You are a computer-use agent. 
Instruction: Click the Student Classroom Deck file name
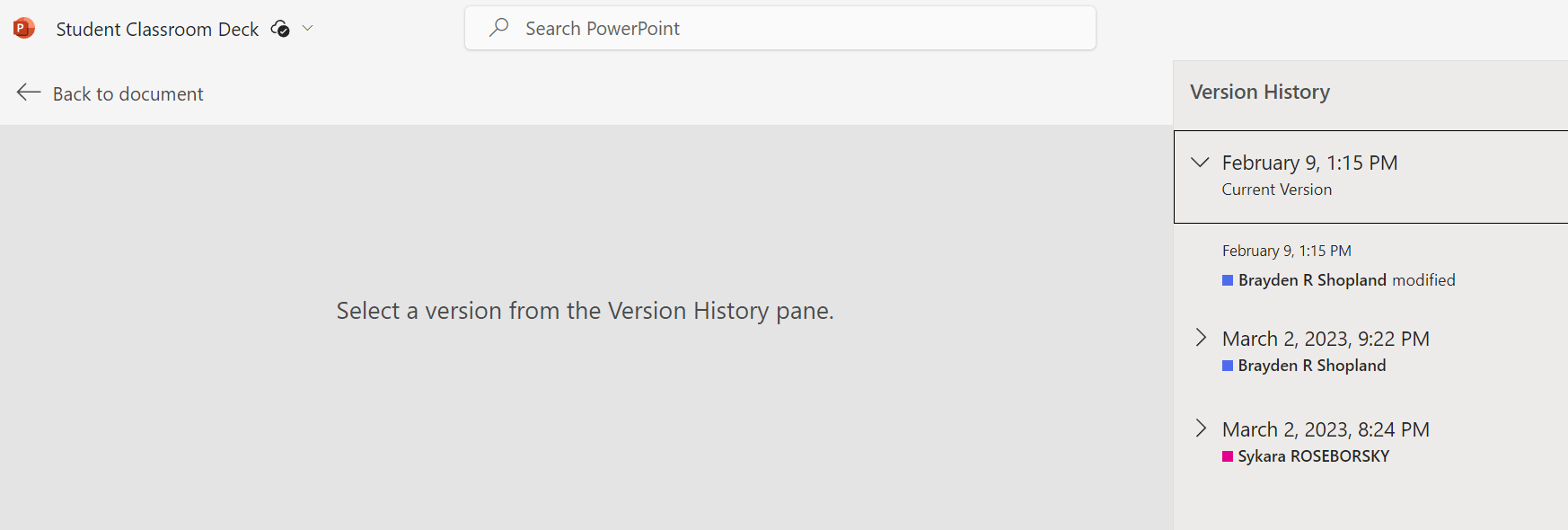click(157, 30)
